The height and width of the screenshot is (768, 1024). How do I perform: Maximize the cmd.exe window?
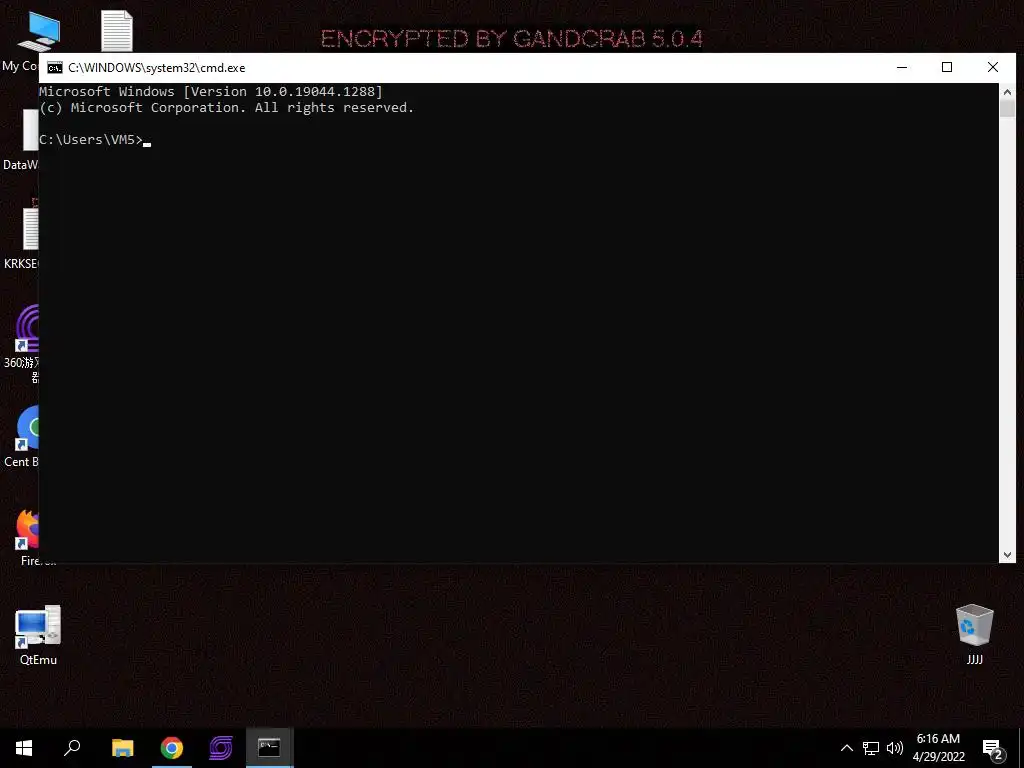pos(947,67)
